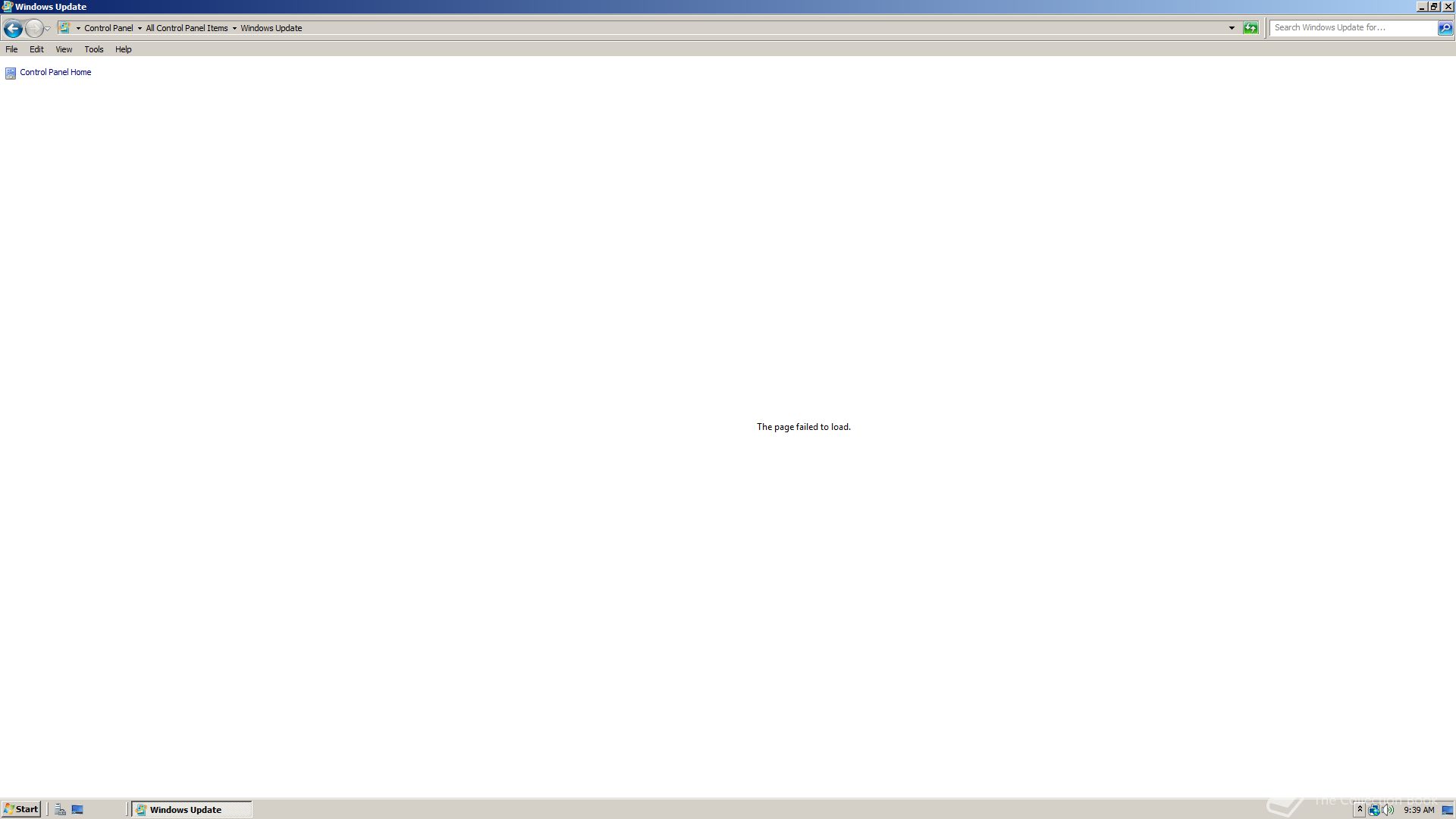
Task: Close the Windows Update window
Action: pyautogui.click(x=1448, y=6)
